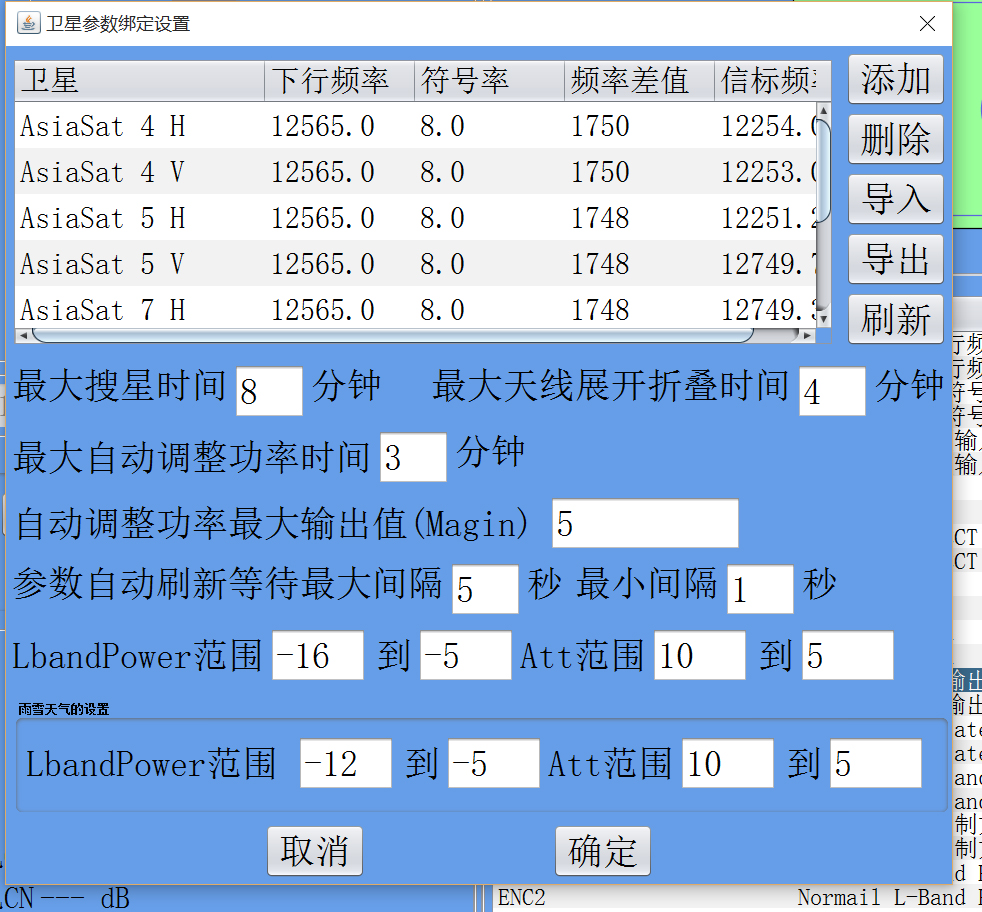Viewport: 982px width, 912px height.
Task: Click the 导入 button
Action: [896, 199]
